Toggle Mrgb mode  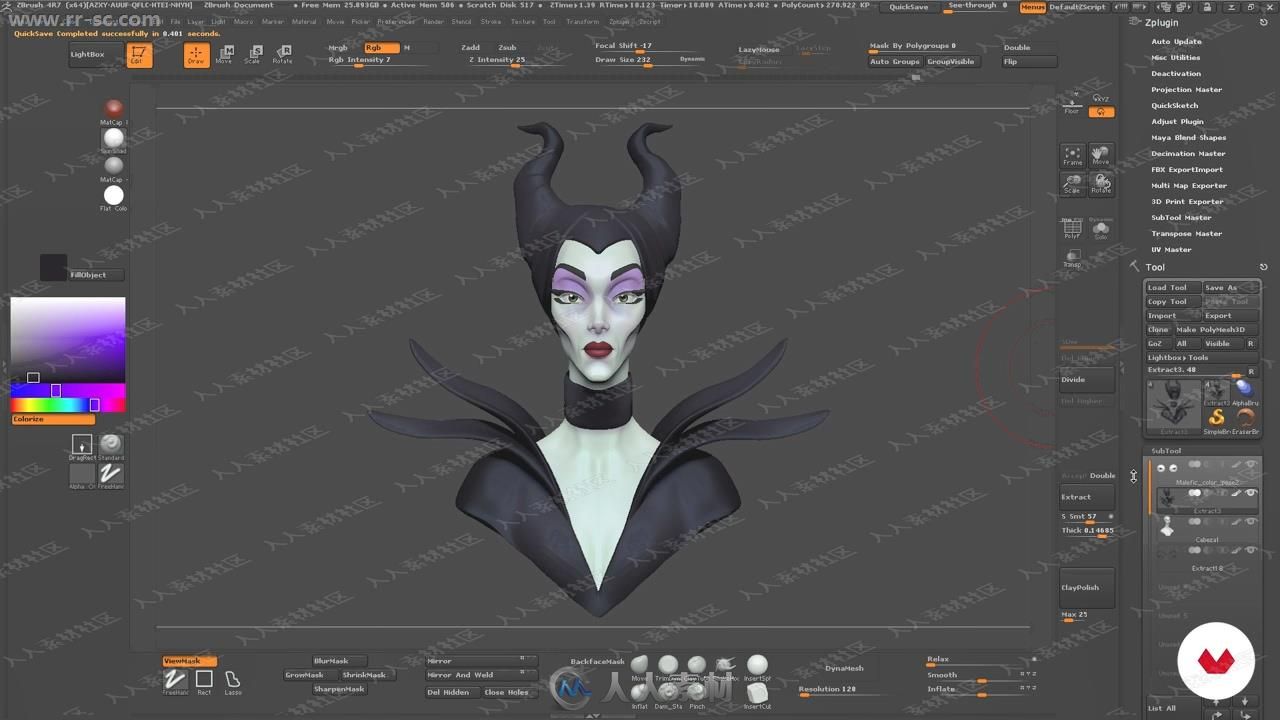(x=339, y=47)
